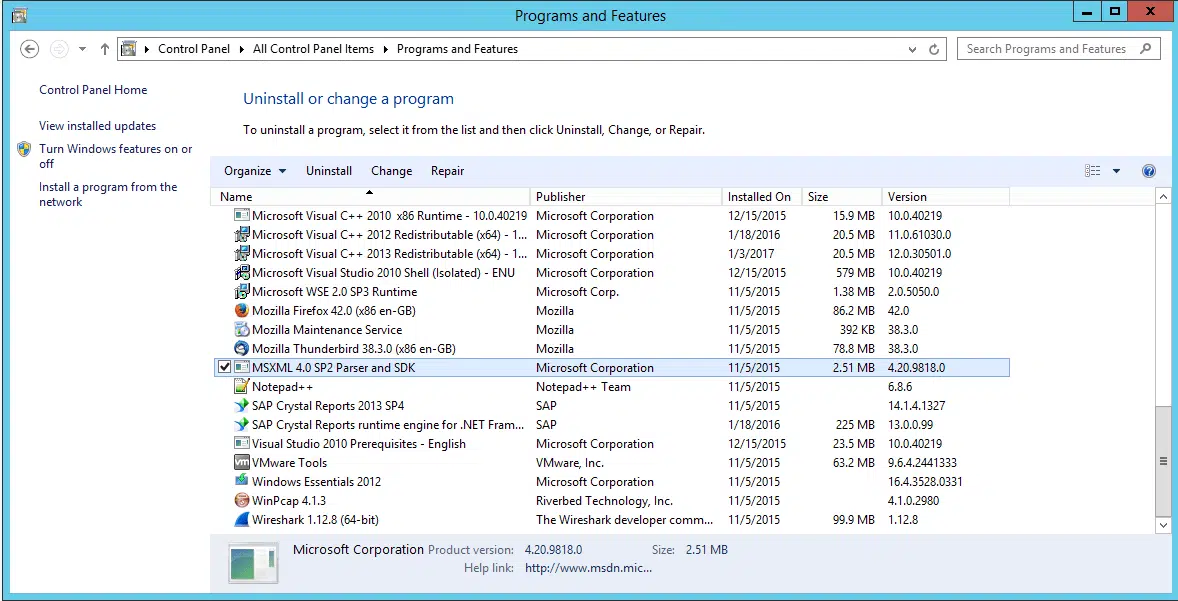Click the change view icon in the toolbar
Screen dimensions: 1178x601
point(1092,171)
